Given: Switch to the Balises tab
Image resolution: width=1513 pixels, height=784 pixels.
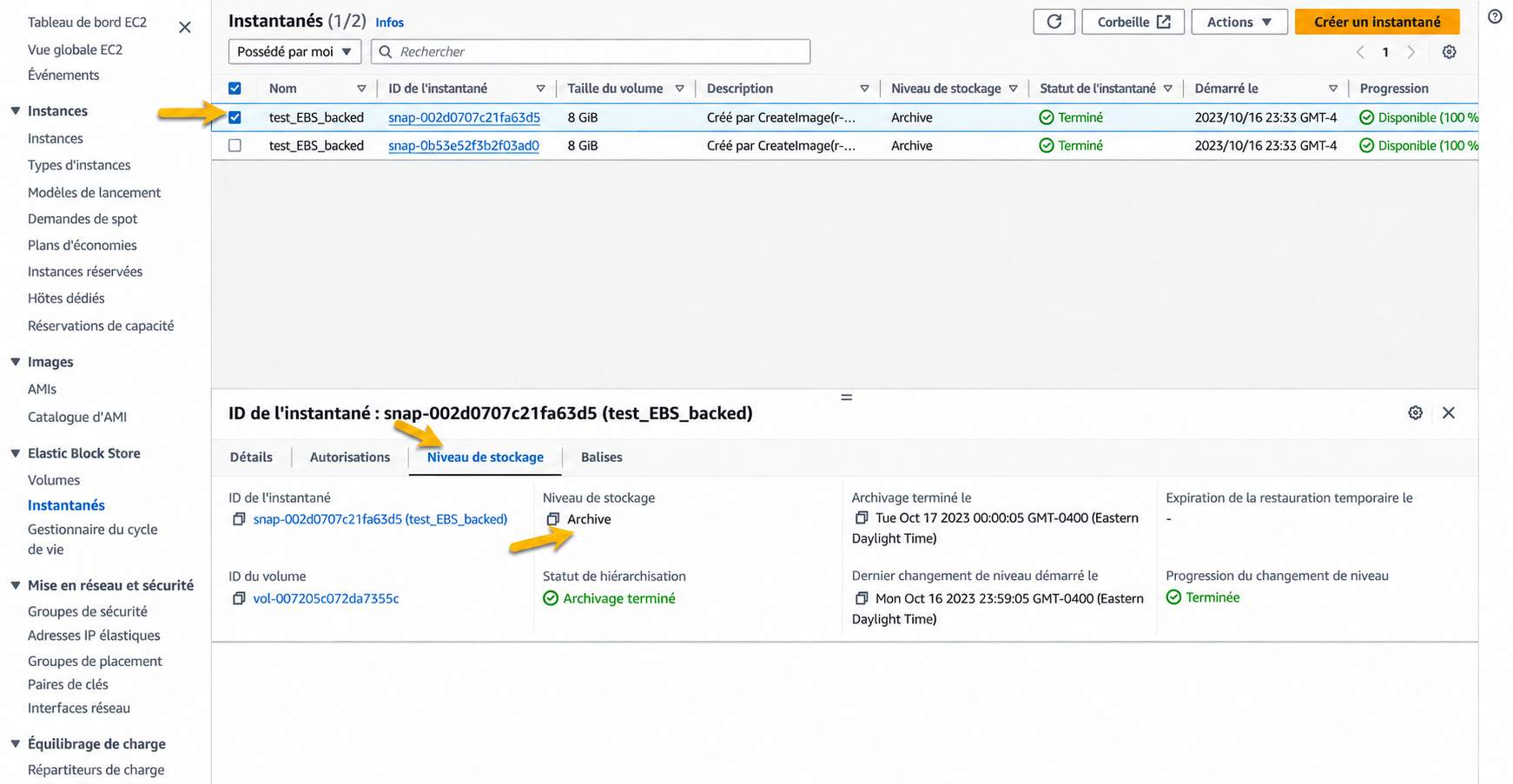Looking at the screenshot, I should click(602, 458).
